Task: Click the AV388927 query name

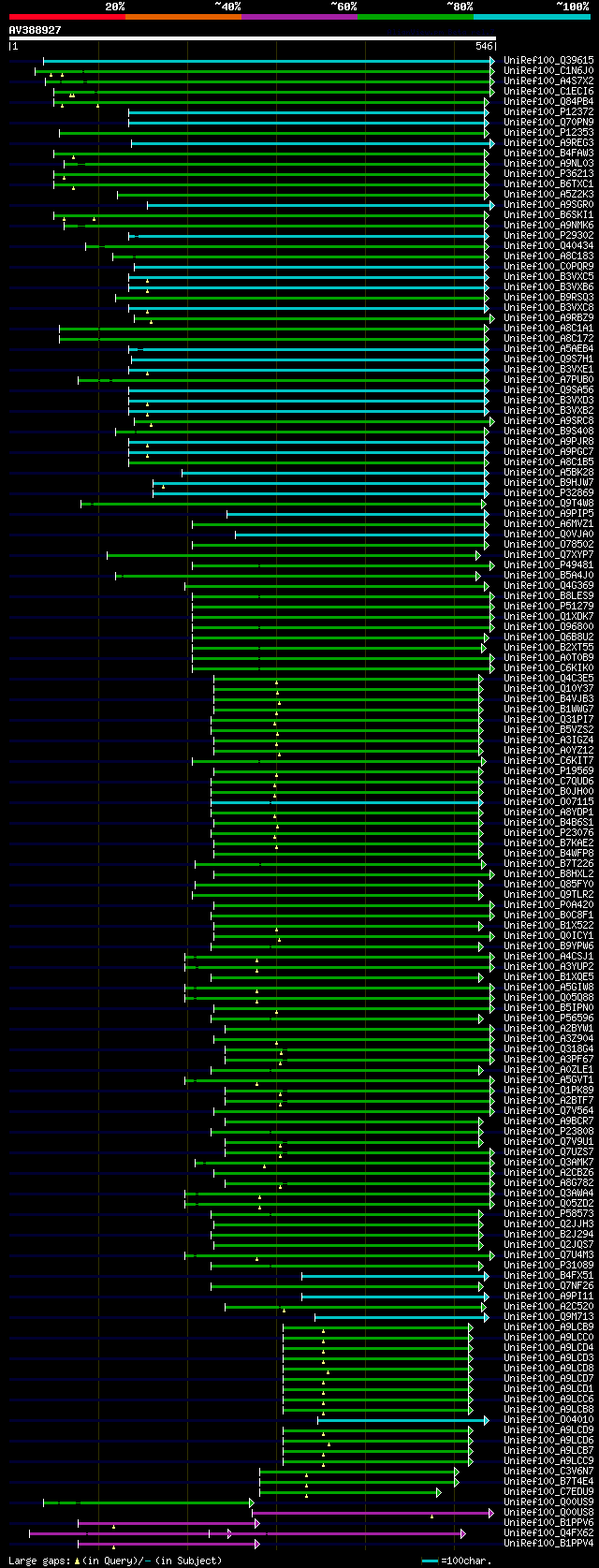Action: point(36,30)
